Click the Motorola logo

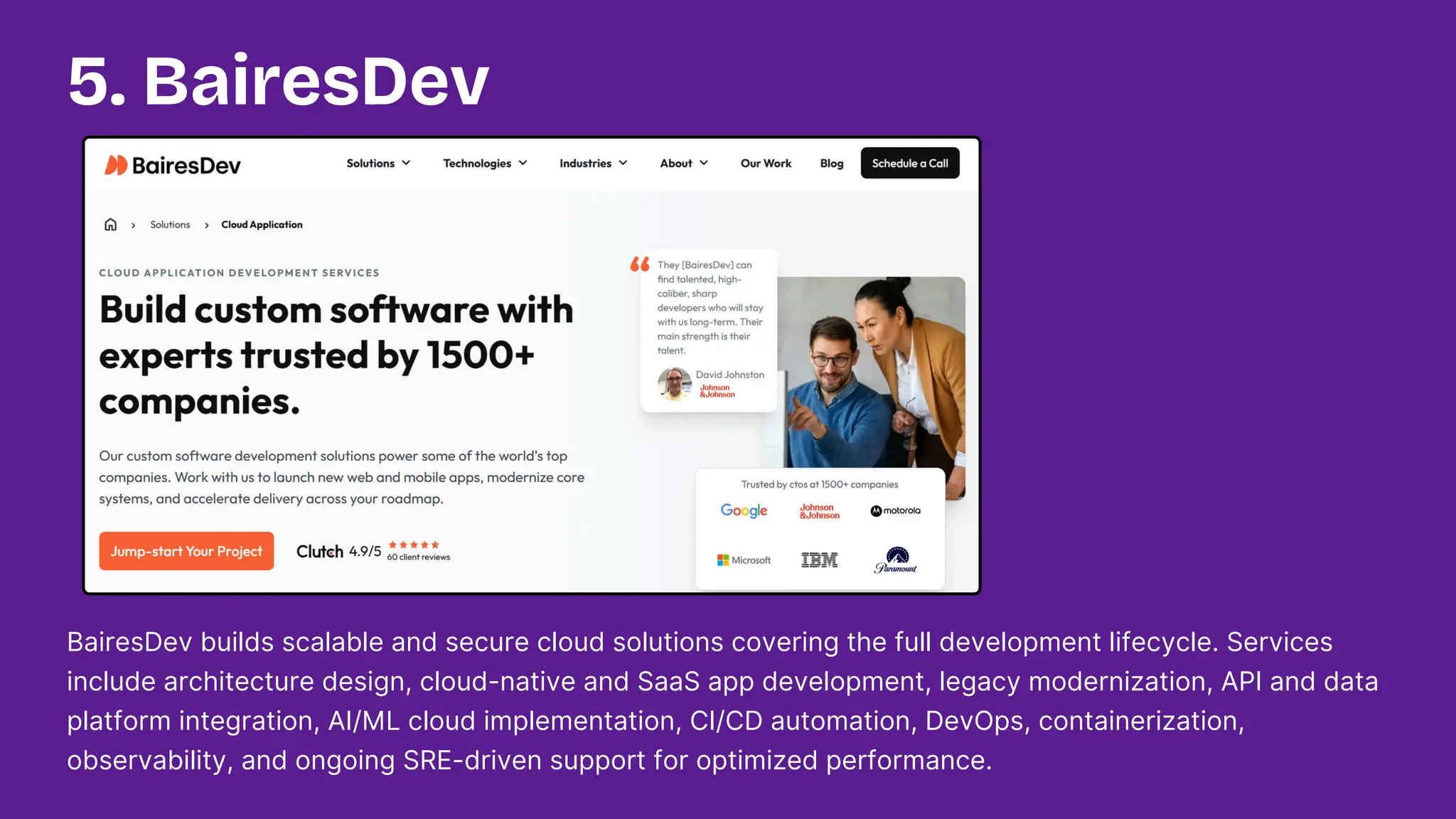pyautogui.click(x=895, y=510)
